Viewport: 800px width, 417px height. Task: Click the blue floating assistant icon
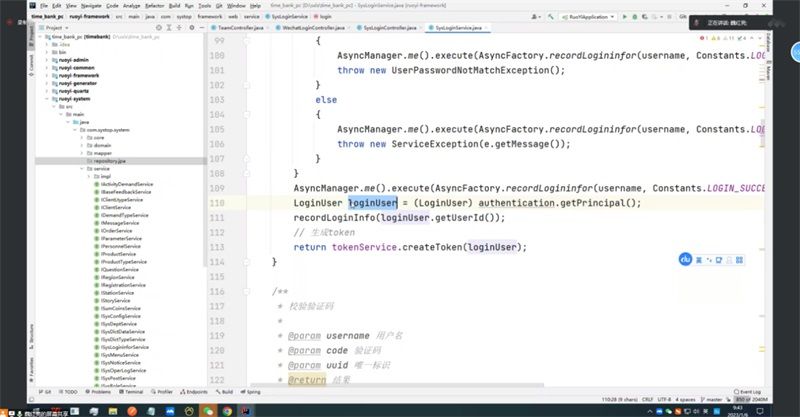coord(687,259)
